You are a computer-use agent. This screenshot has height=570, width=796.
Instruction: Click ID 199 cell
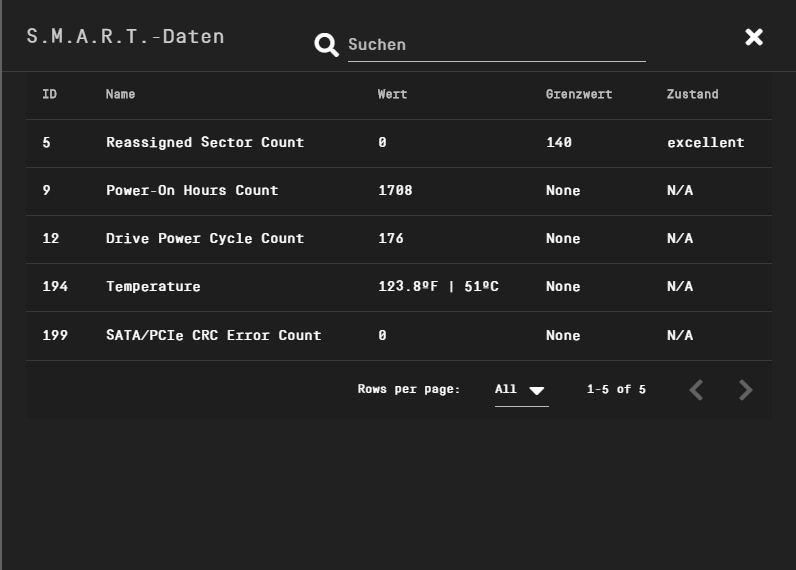point(55,336)
